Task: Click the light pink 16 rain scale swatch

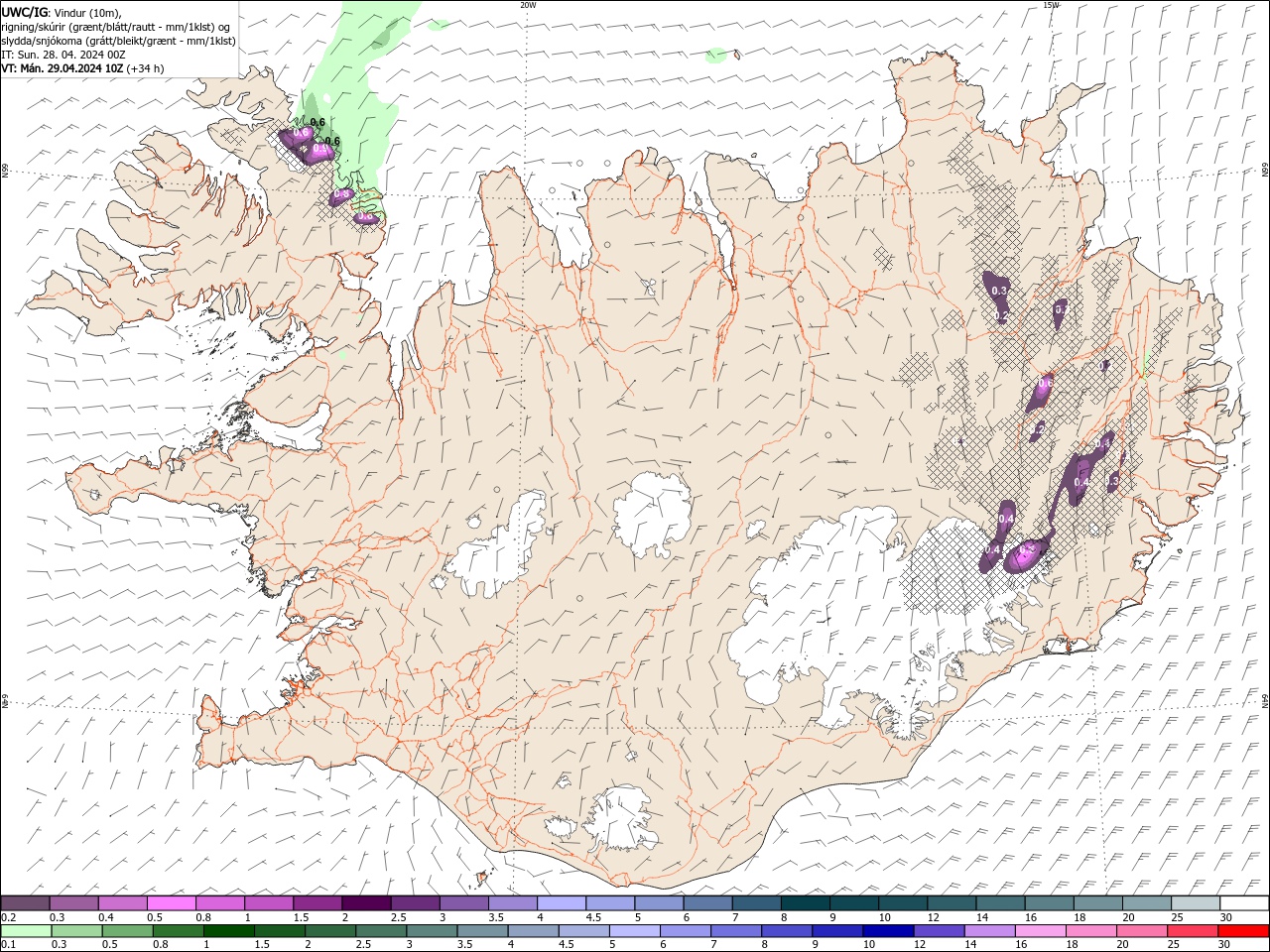Action: coord(1039,931)
